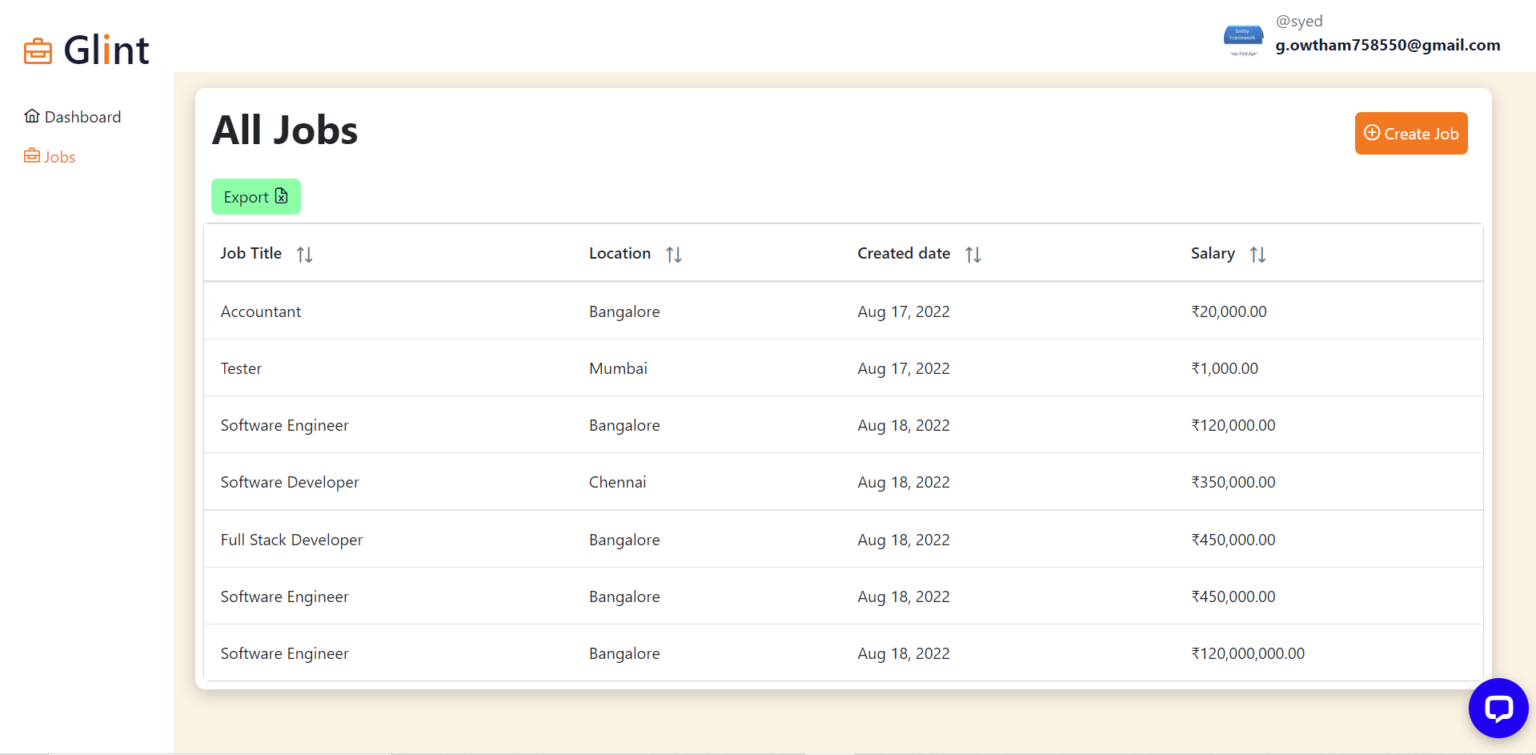The height and width of the screenshot is (755, 1536).
Task: Open Jobs in the sidebar menu
Action: 59,157
